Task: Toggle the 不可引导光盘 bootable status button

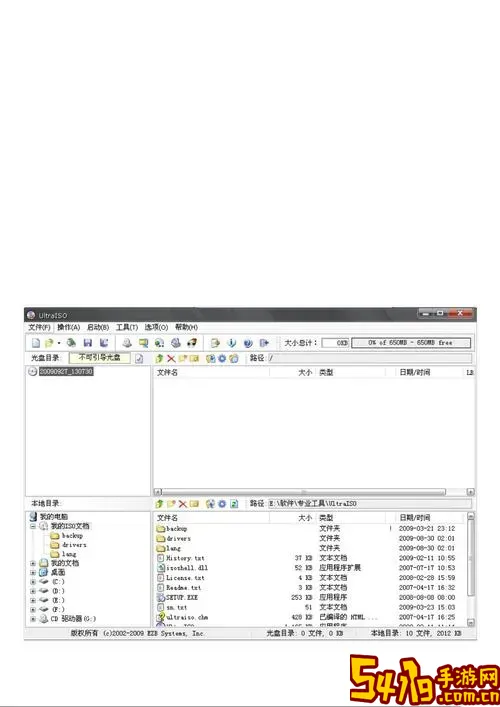Action: click(100, 358)
